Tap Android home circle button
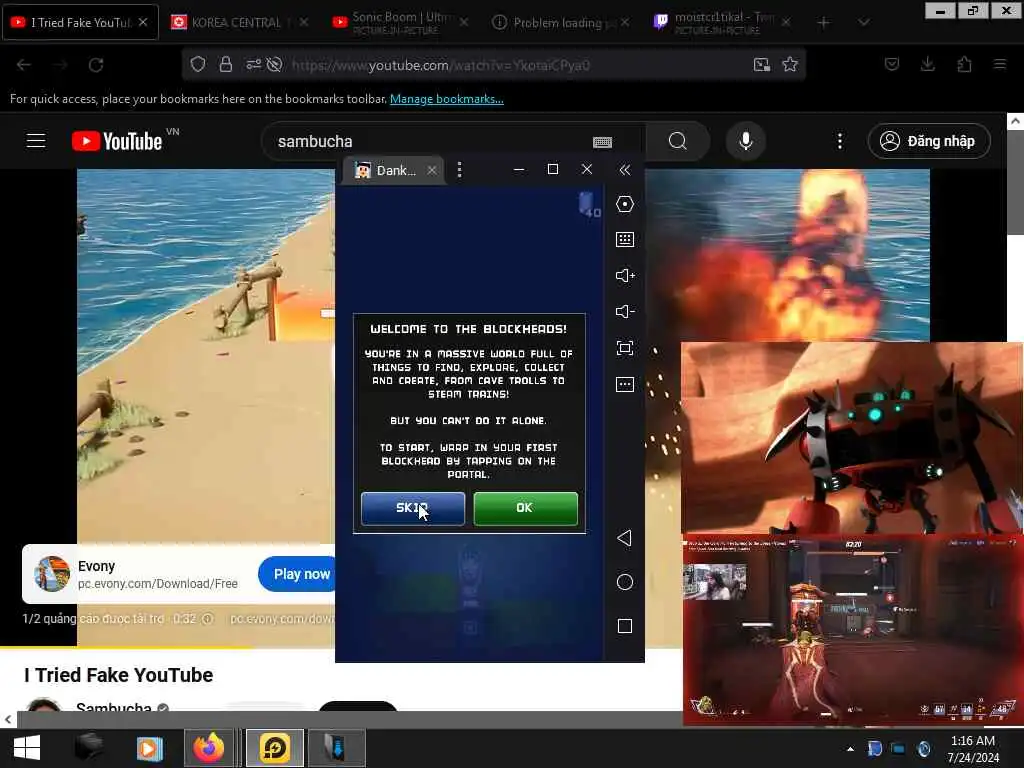The width and height of the screenshot is (1024, 768). [x=625, y=582]
